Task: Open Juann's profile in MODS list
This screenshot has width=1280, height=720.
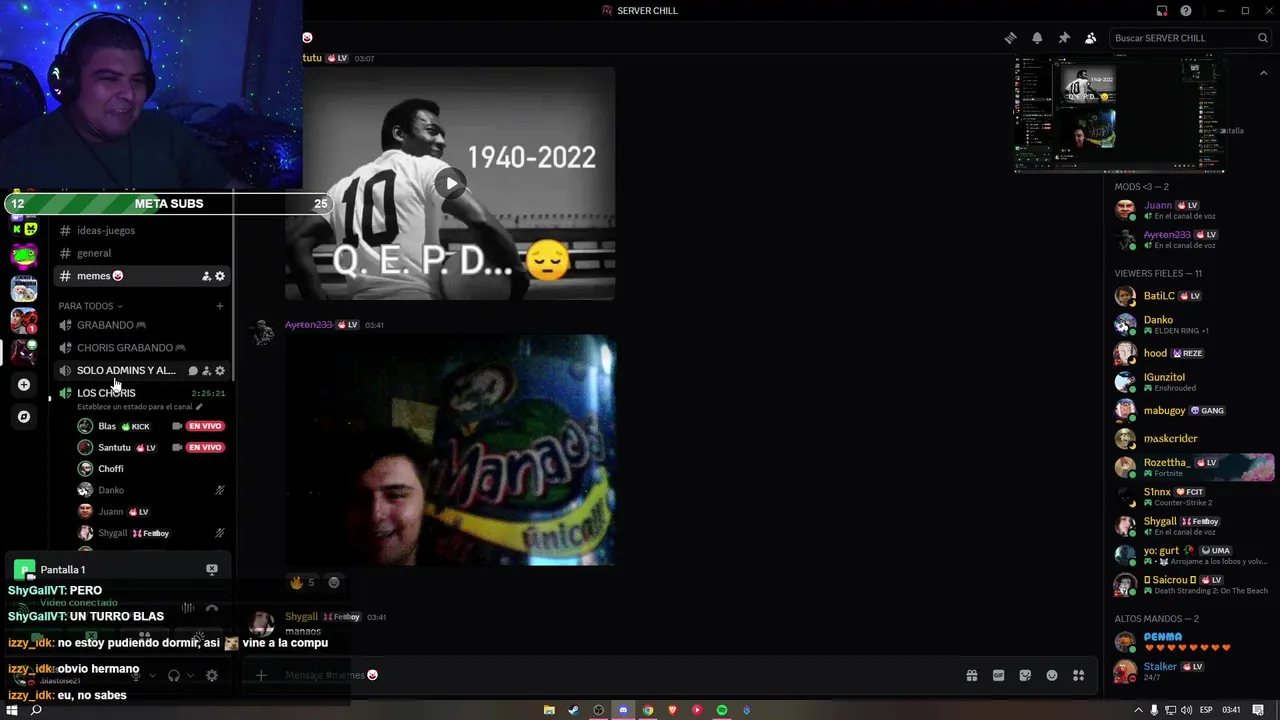Action: [1192, 210]
